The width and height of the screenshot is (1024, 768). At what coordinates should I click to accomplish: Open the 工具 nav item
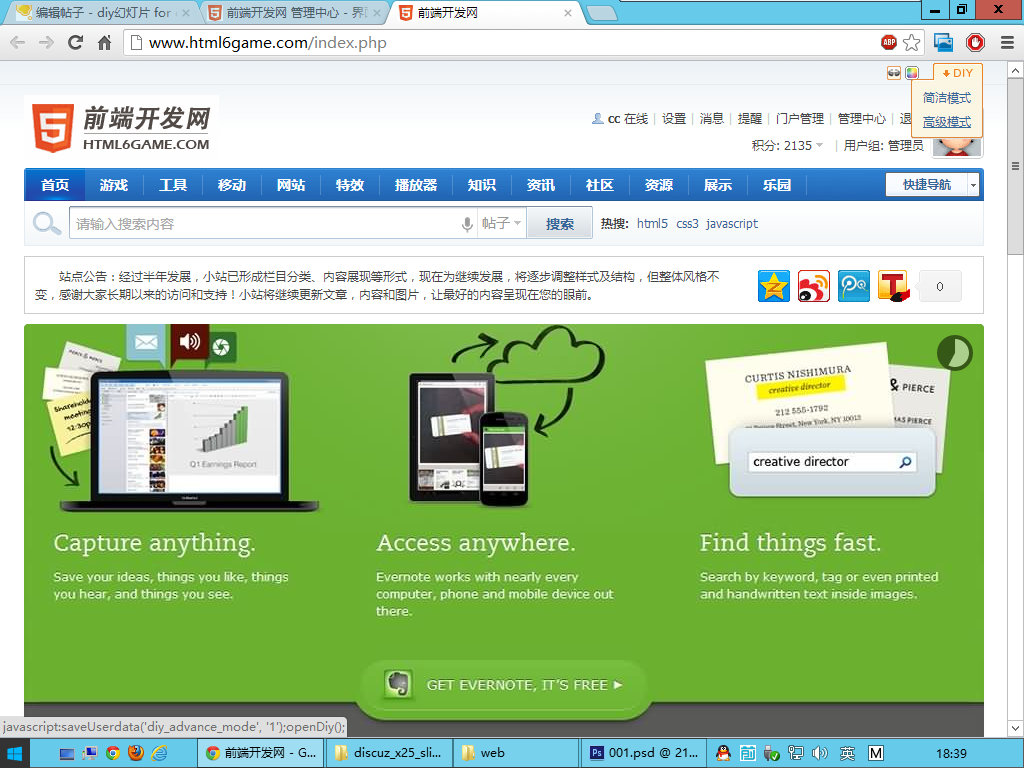(x=173, y=185)
